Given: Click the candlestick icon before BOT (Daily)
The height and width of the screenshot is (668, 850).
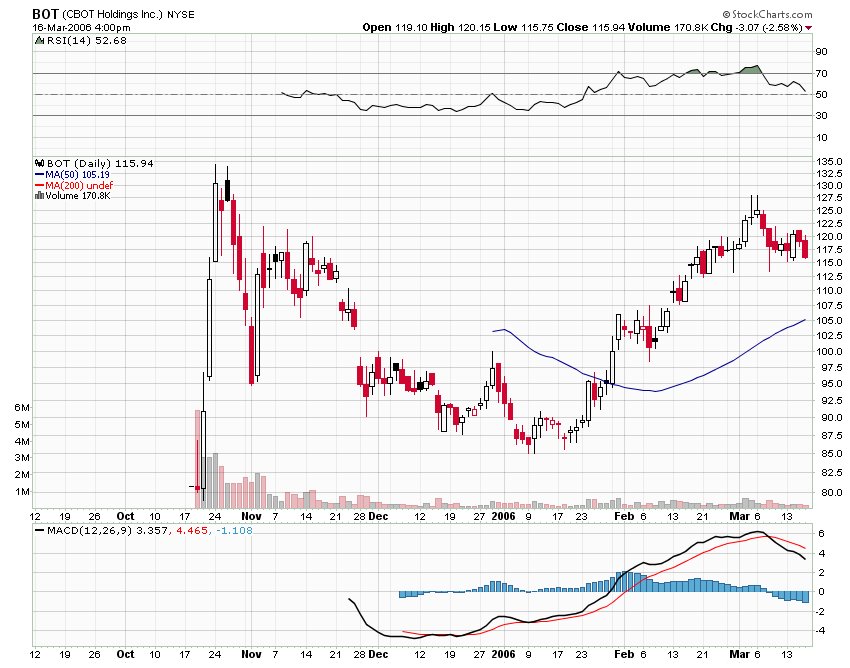Looking at the screenshot, I should pyautogui.click(x=39, y=163).
